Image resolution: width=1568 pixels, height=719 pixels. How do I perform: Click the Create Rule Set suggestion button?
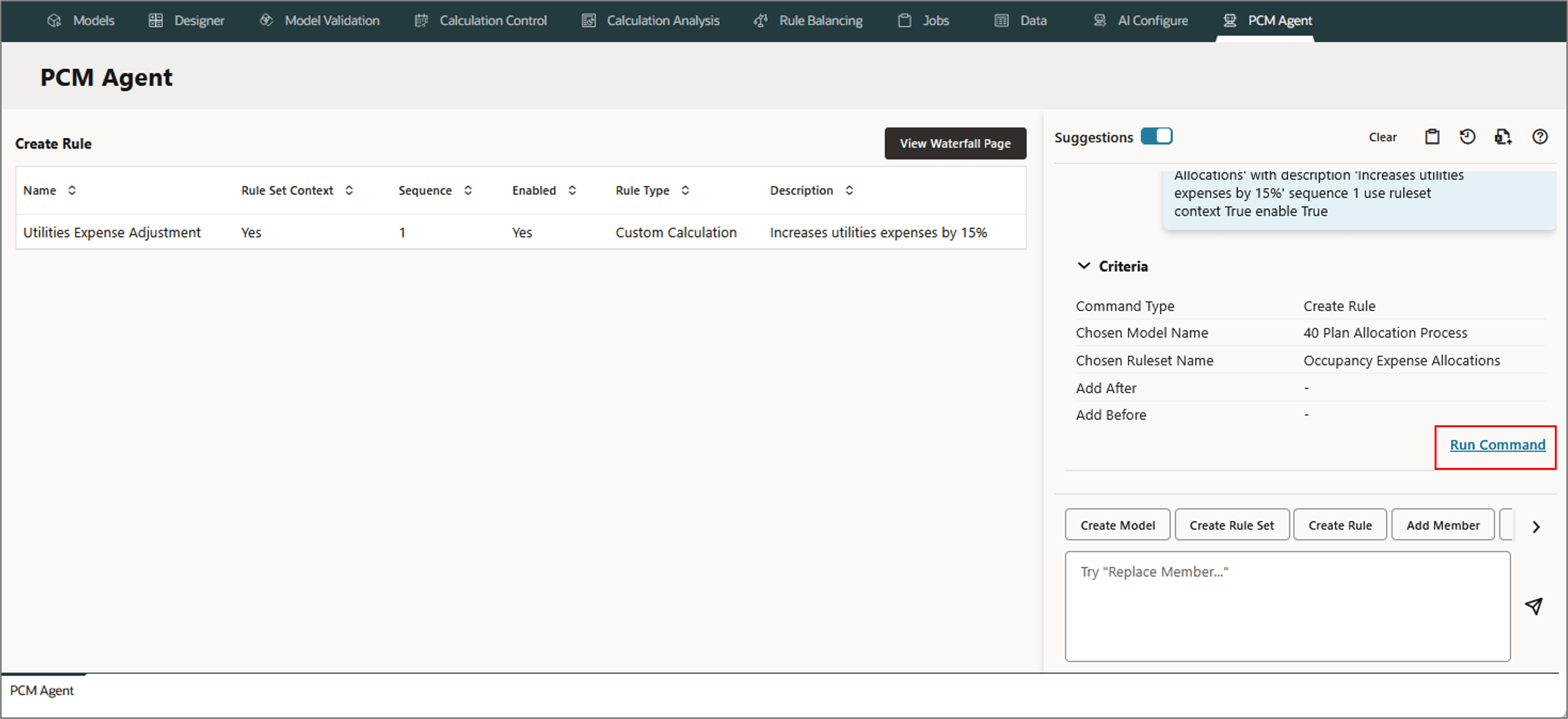(x=1231, y=525)
